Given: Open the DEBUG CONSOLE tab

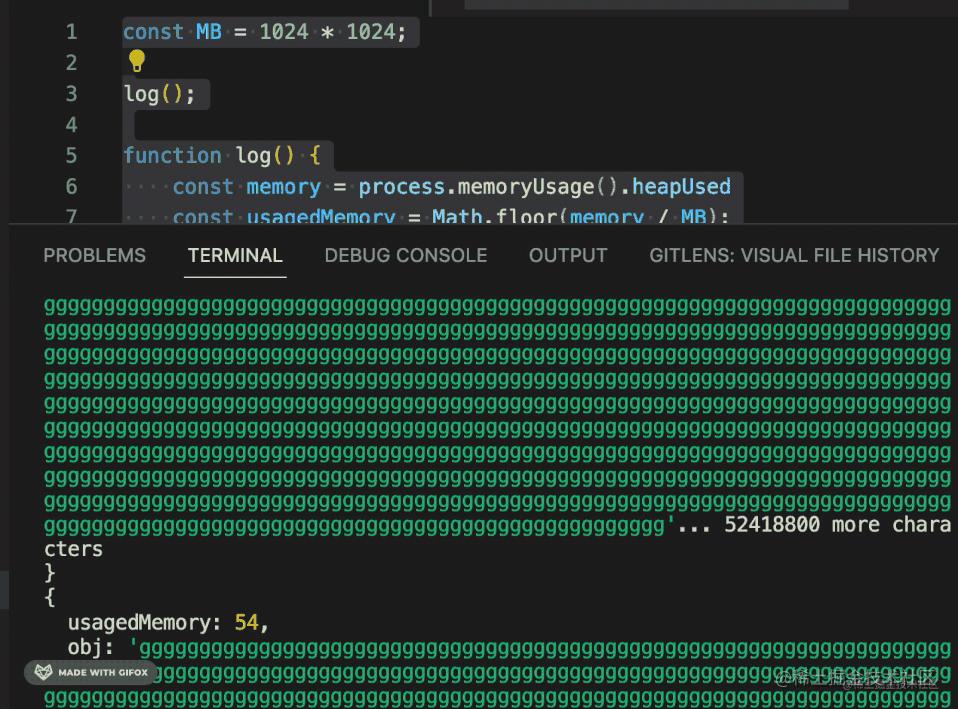Looking at the screenshot, I should (x=405, y=255).
